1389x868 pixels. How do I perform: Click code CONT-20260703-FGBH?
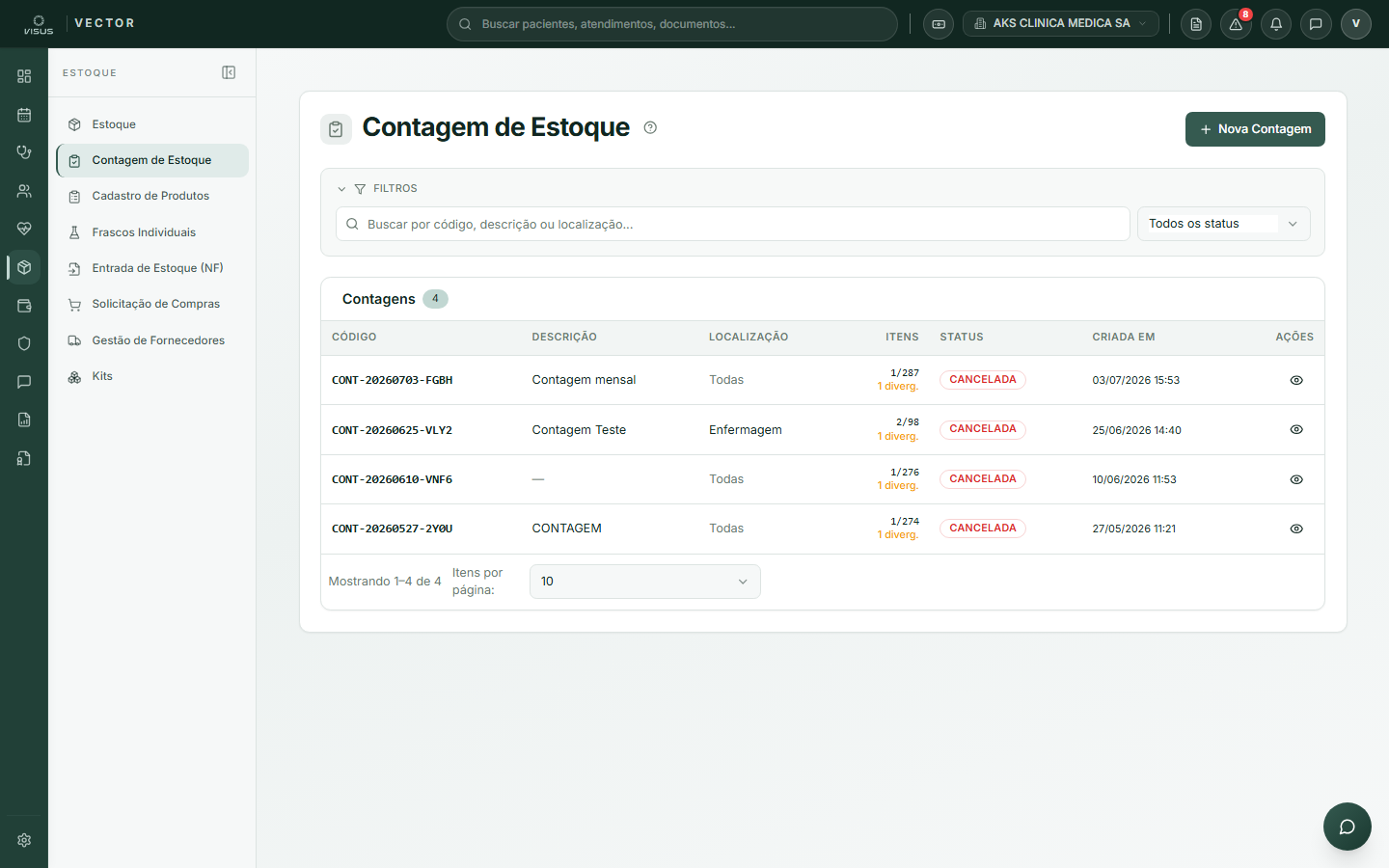(x=392, y=380)
